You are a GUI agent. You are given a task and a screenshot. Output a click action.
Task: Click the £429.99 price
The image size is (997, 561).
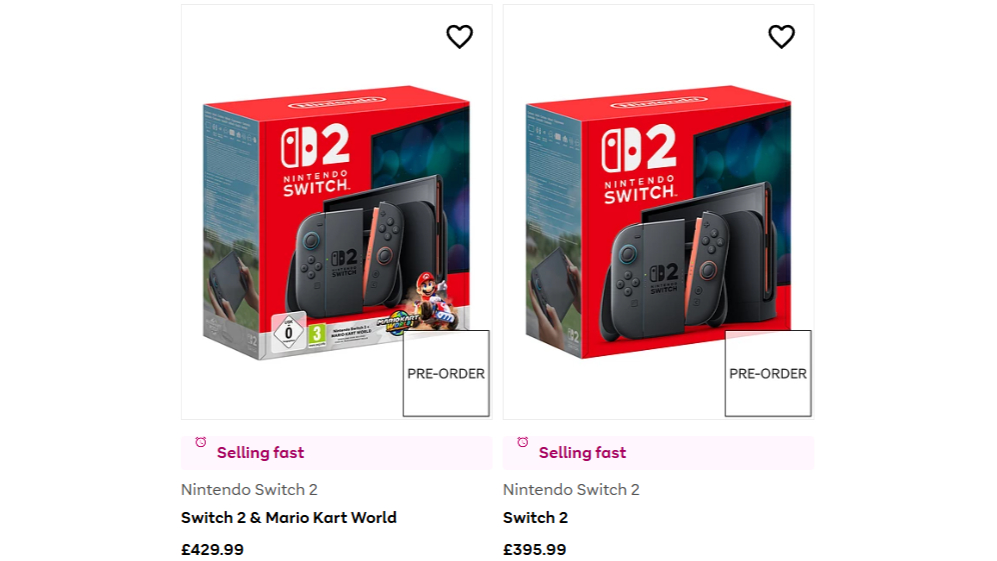tap(212, 549)
